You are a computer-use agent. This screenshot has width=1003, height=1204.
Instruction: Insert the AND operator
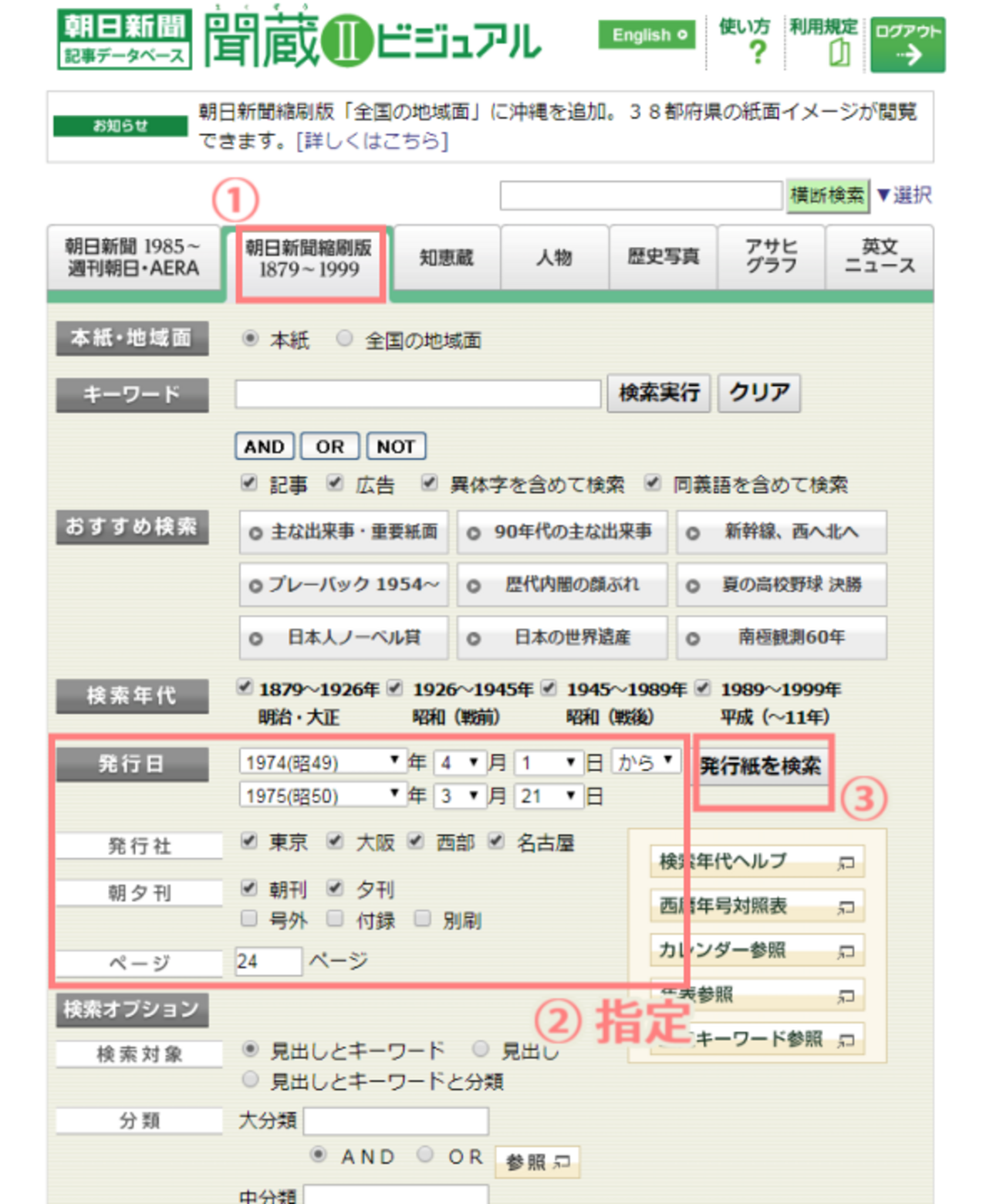click(x=265, y=447)
